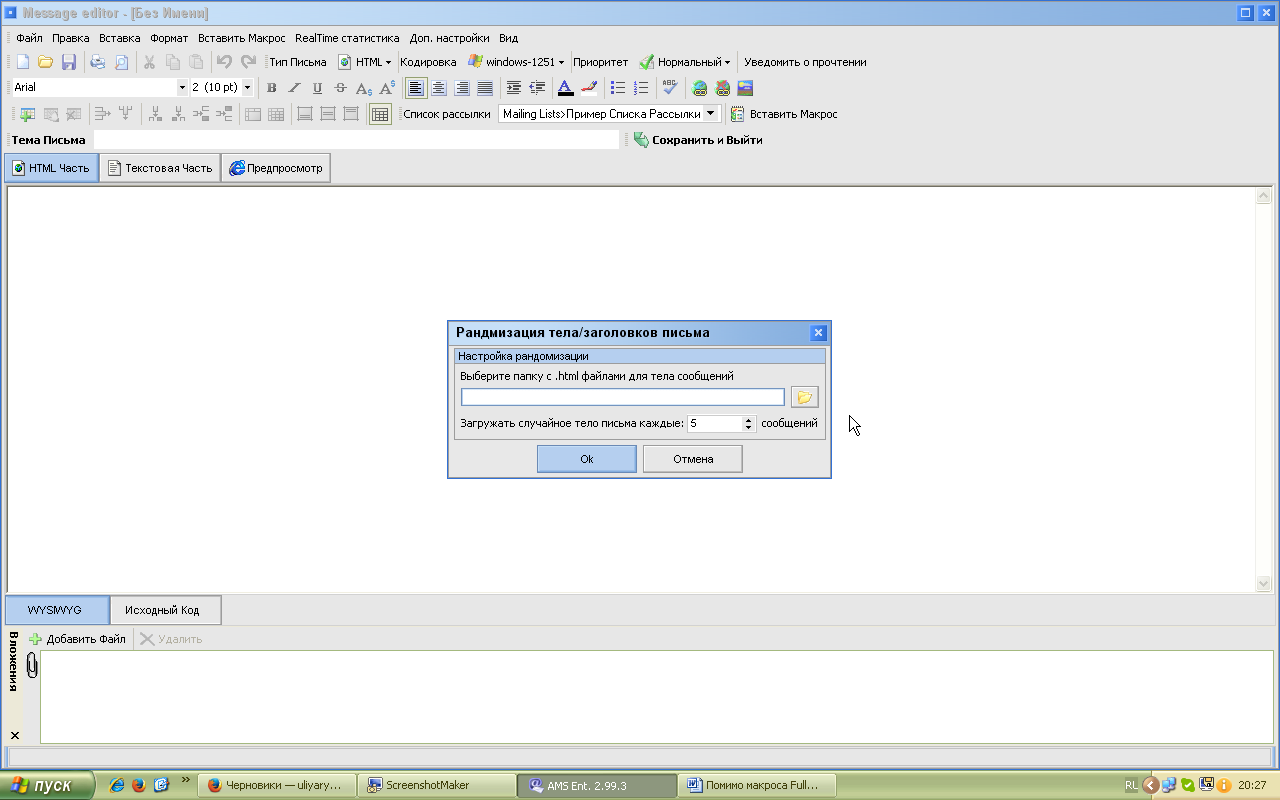Image resolution: width=1280 pixels, height=800 pixels.
Task: Apply subscript formatting icon
Action: (x=364, y=88)
